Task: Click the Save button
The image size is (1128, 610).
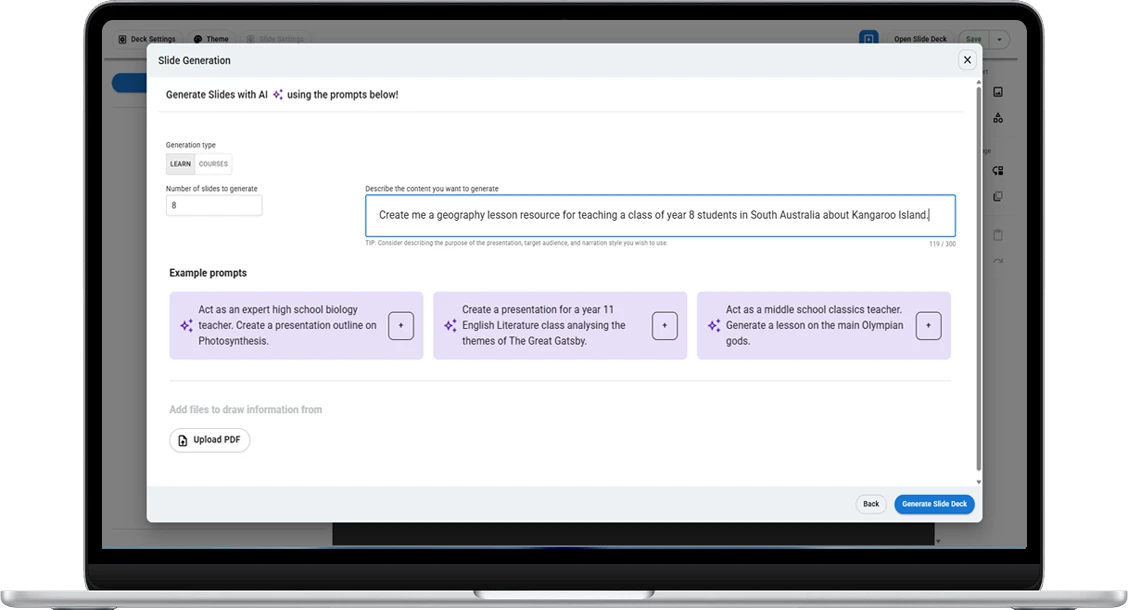Action: [973, 40]
